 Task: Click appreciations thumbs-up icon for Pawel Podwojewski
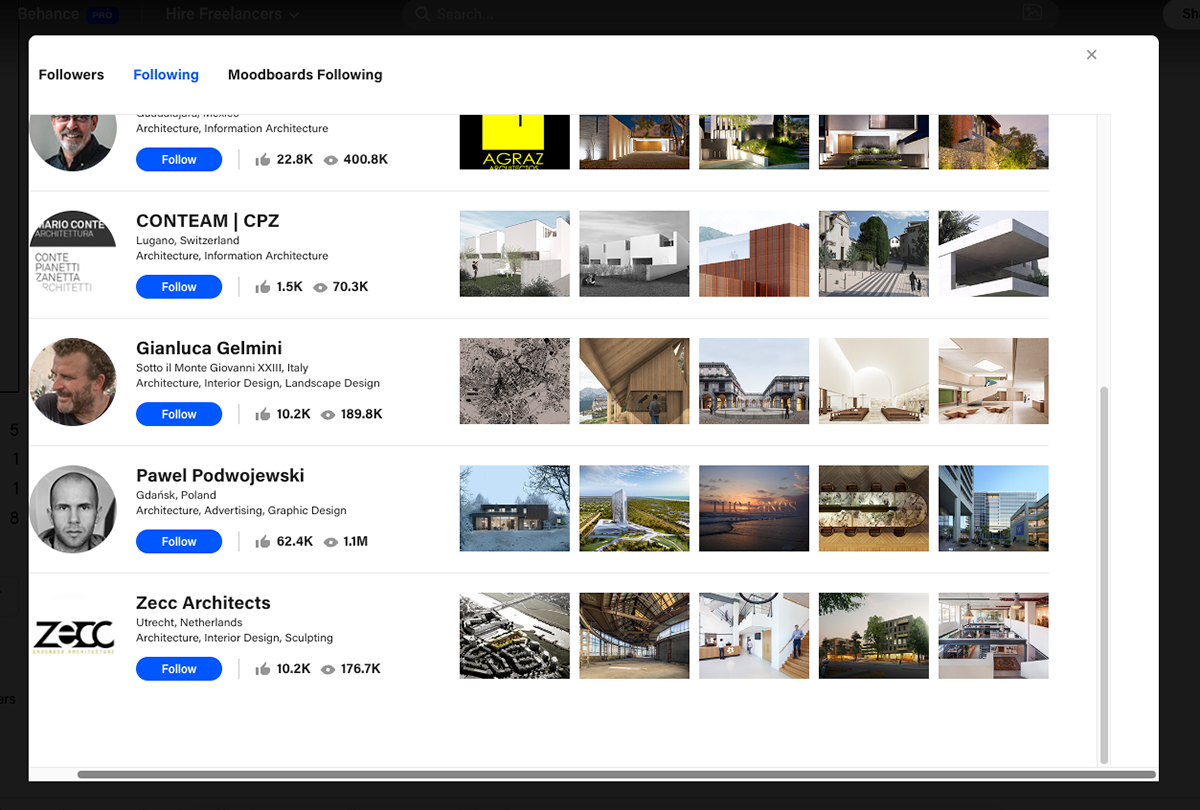[x=263, y=542]
